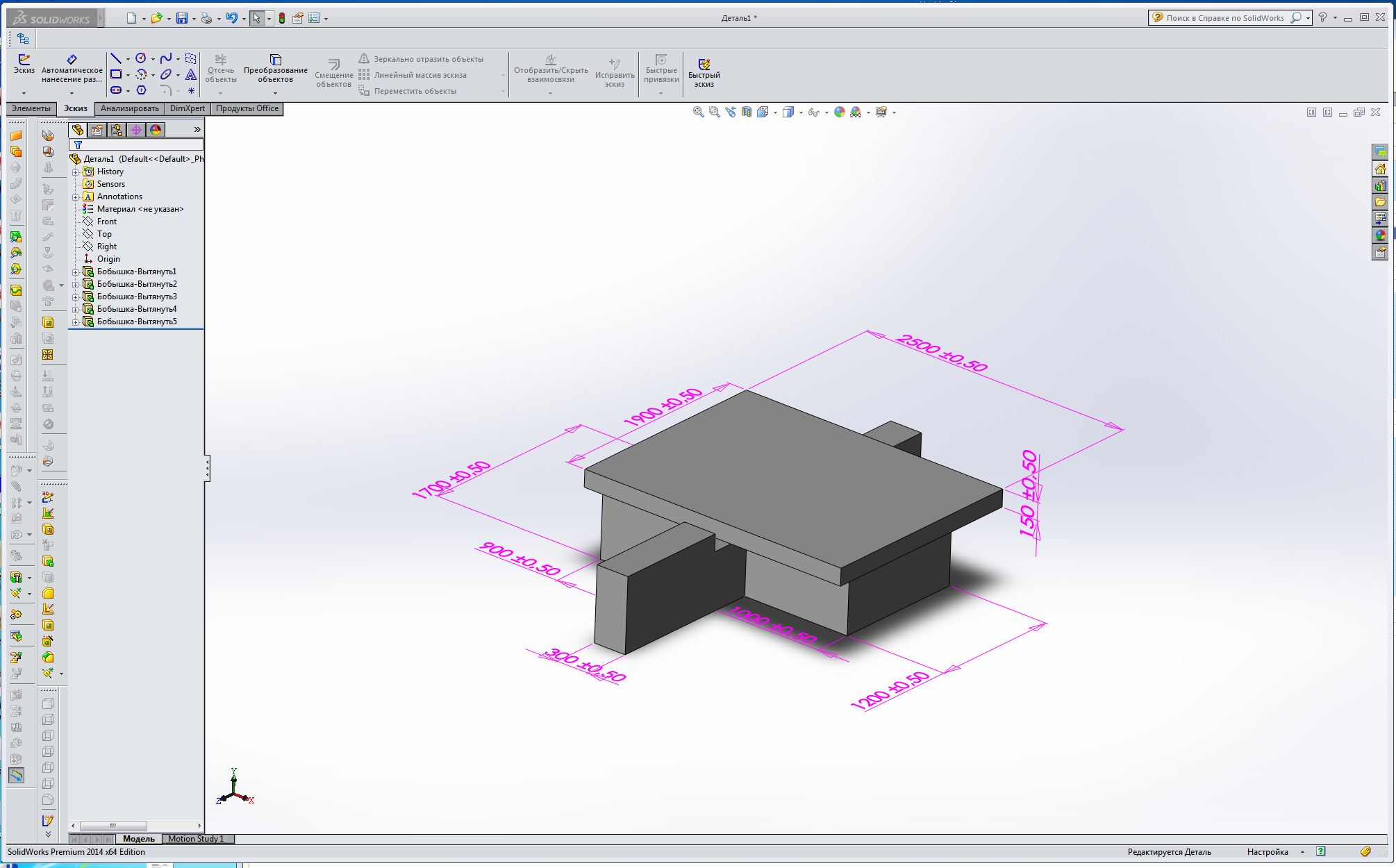Click the Motion Study 1 tab
The height and width of the screenshot is (868, 1396).
coord(195,839)
